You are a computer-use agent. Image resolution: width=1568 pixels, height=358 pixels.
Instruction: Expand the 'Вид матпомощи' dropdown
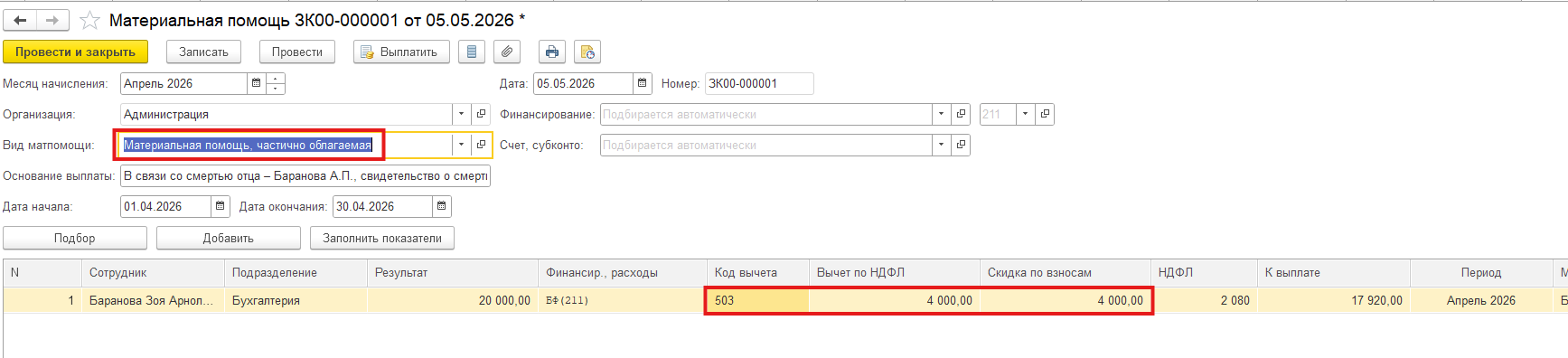(x=462, y=145)
